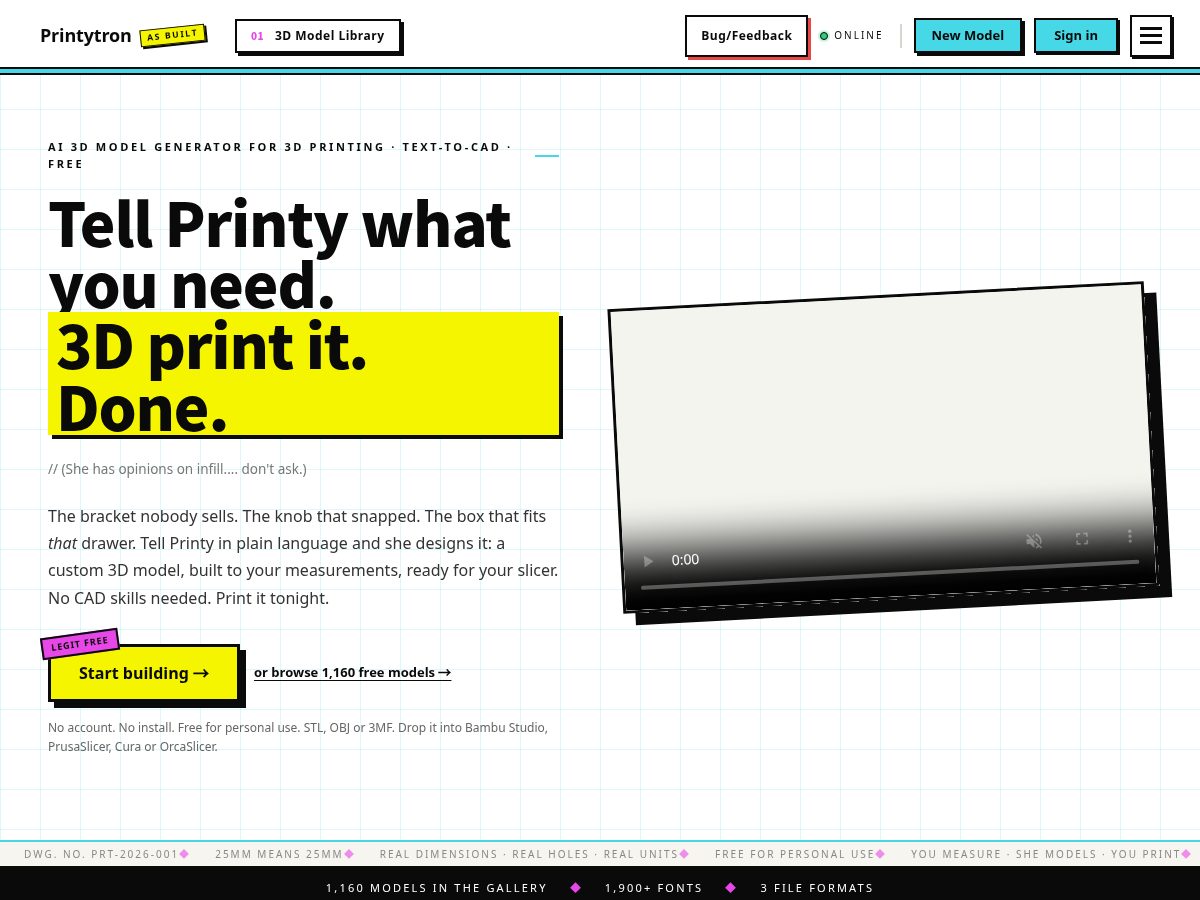1200x900 pixels.
Task: Open video more options menu
Action: (1130, 536)
